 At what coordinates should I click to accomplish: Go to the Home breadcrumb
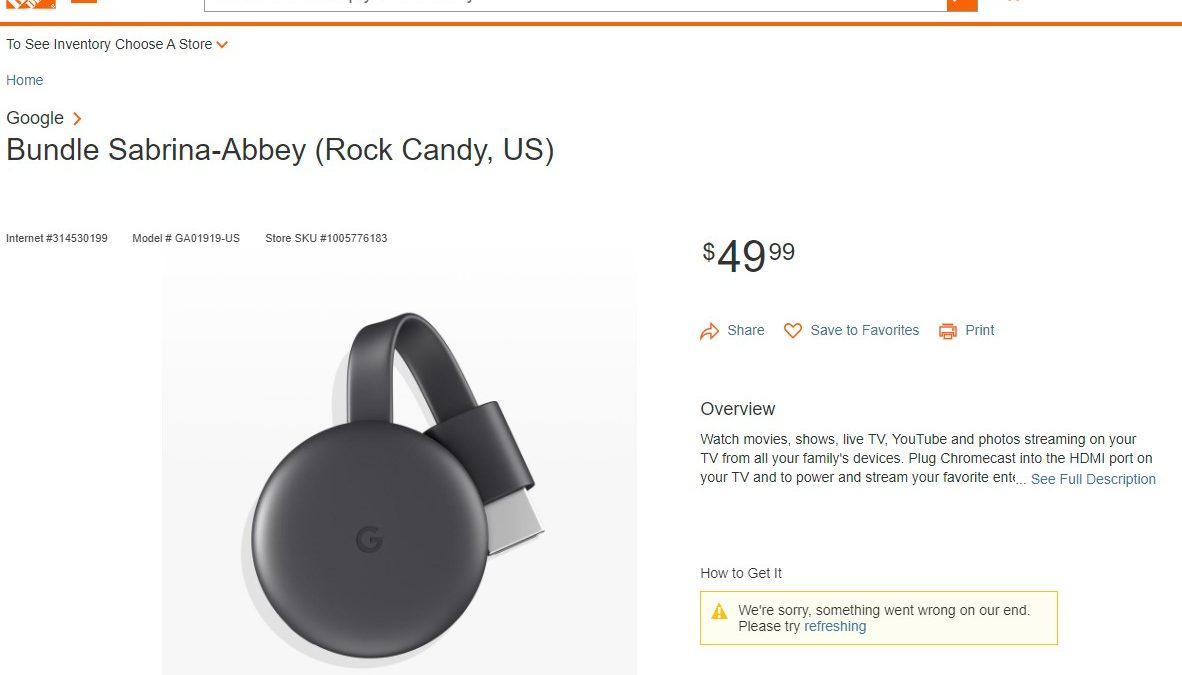click(25, 80)
